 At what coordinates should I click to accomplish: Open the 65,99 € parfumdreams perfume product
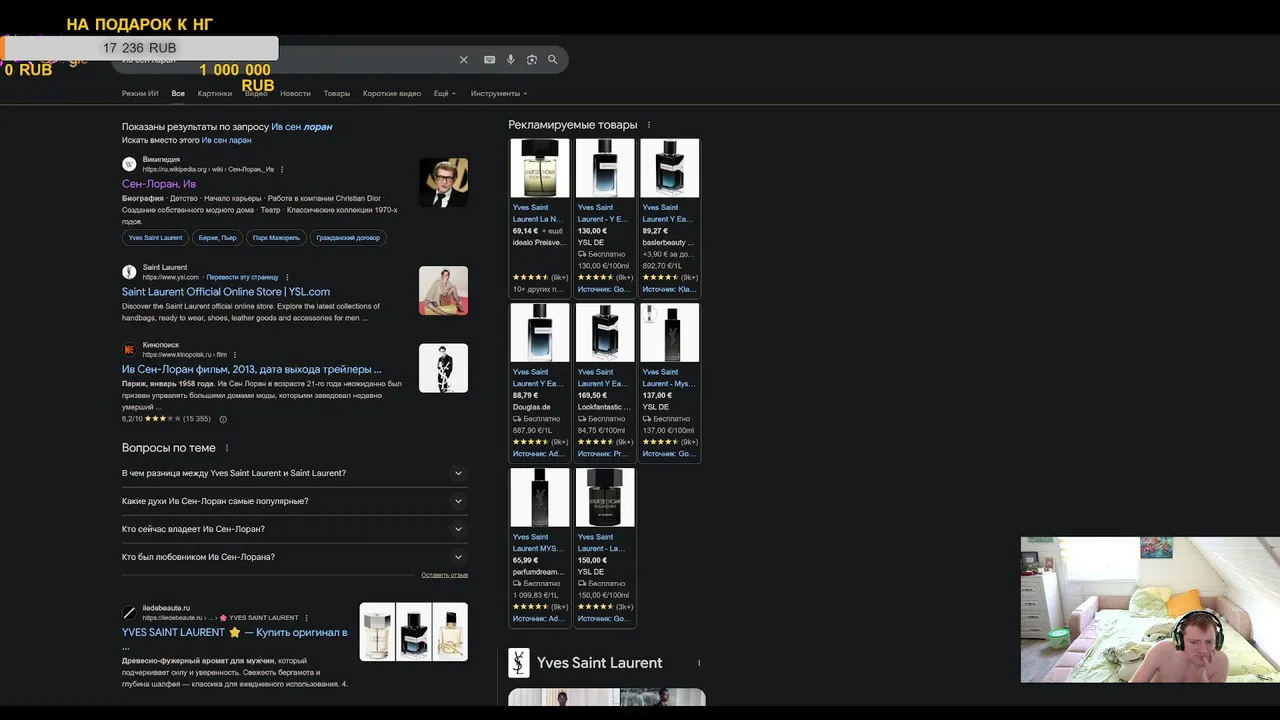540,547
